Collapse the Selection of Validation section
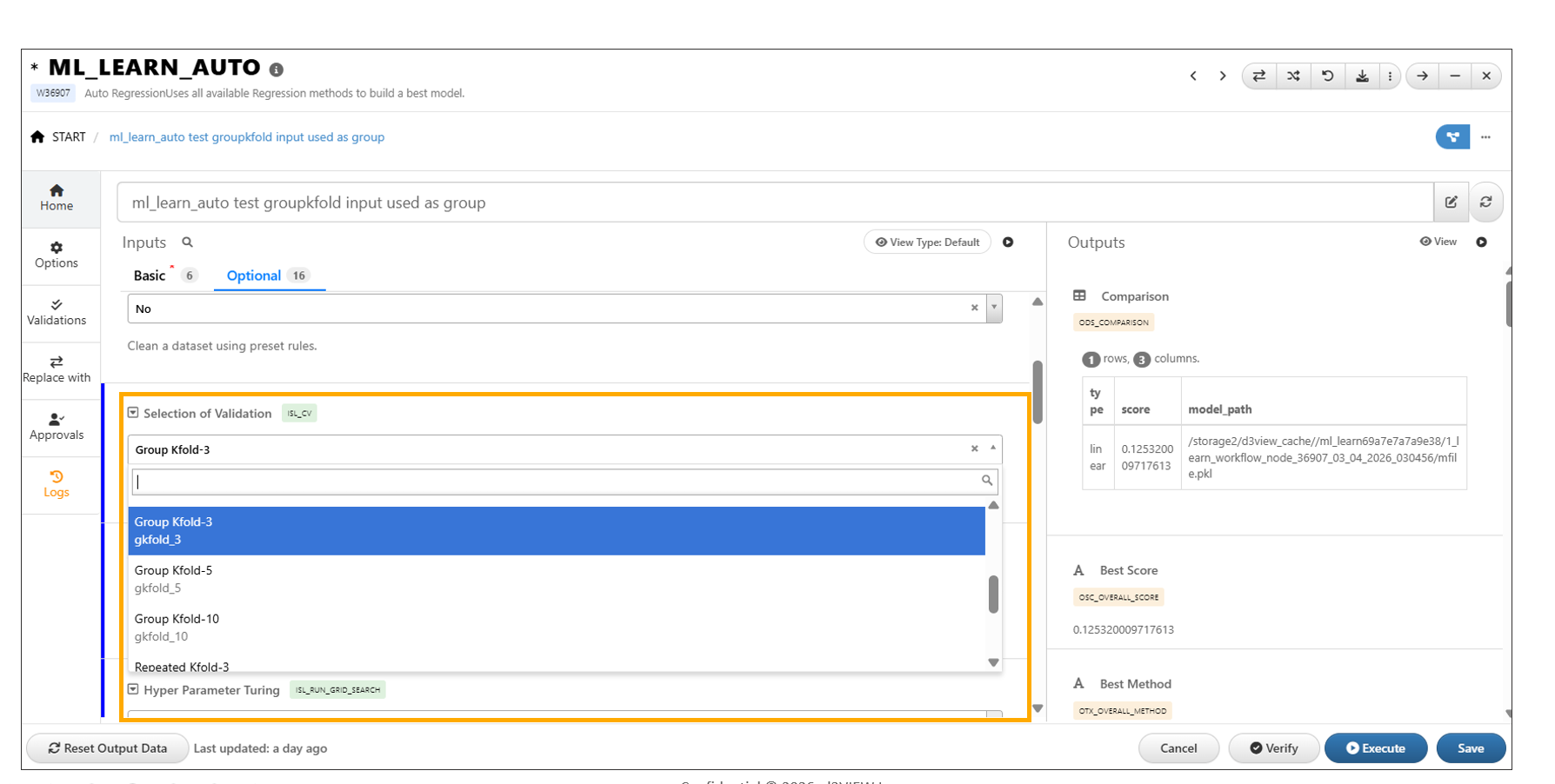 tap(133, 413)
